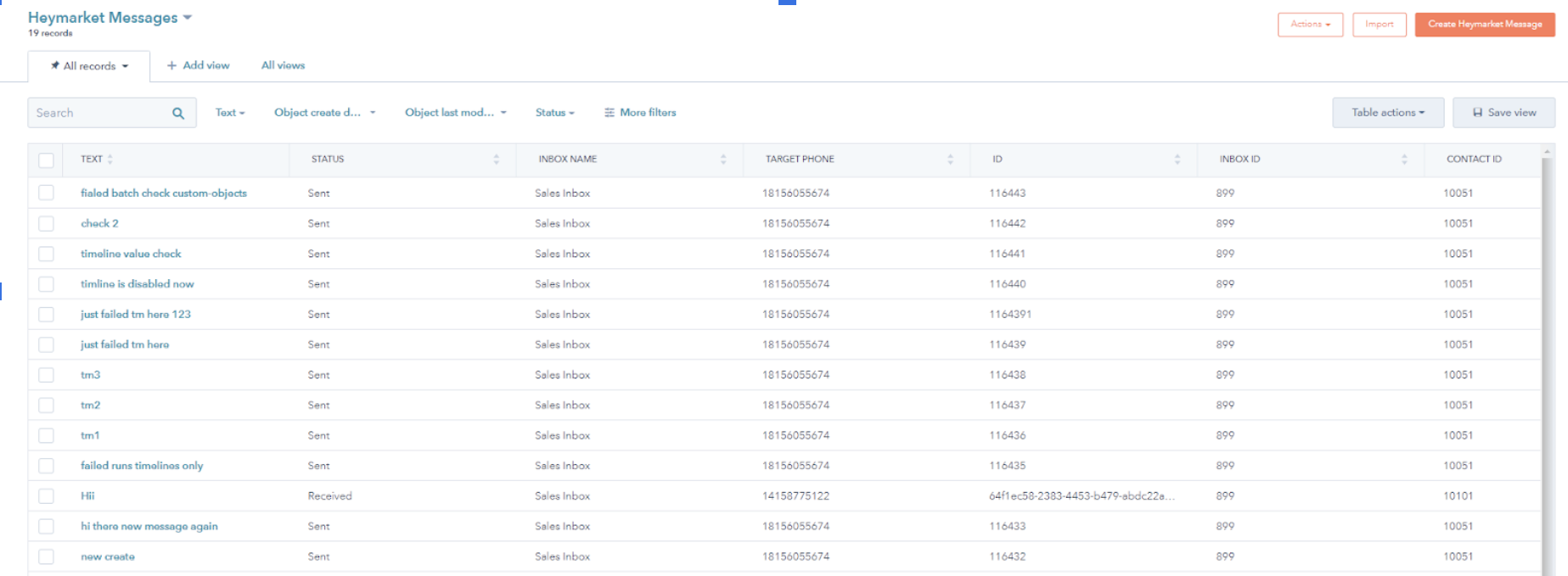Screen dimensions: 1568x576
Task: Click the ID 116443 cell
Action: tap(1007, 193)
